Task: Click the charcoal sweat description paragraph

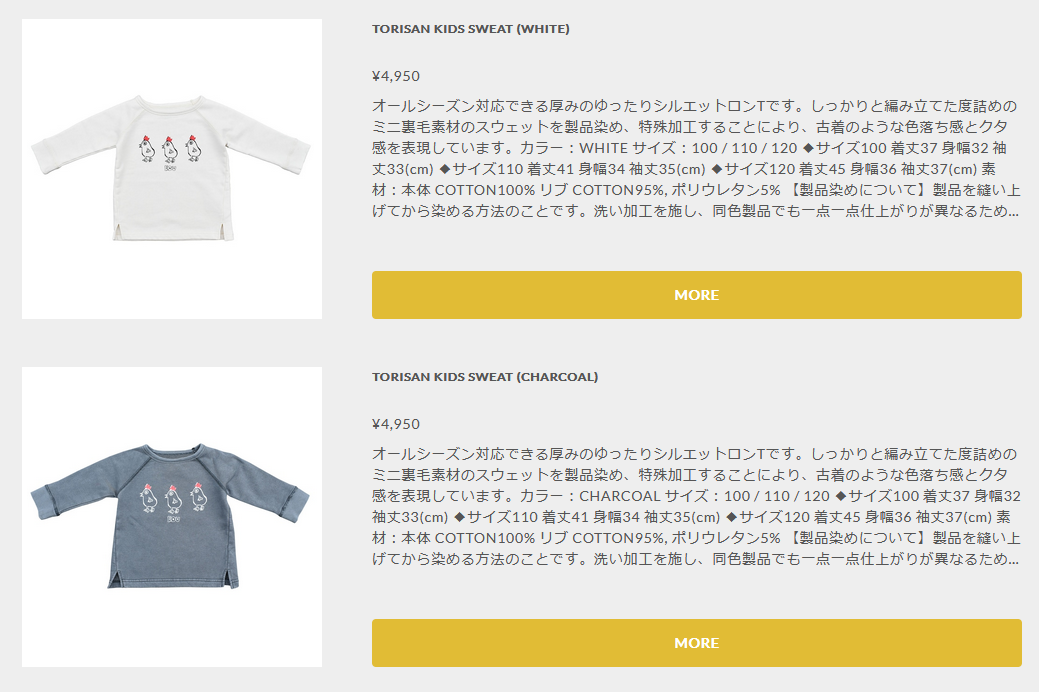Action: 696,506
